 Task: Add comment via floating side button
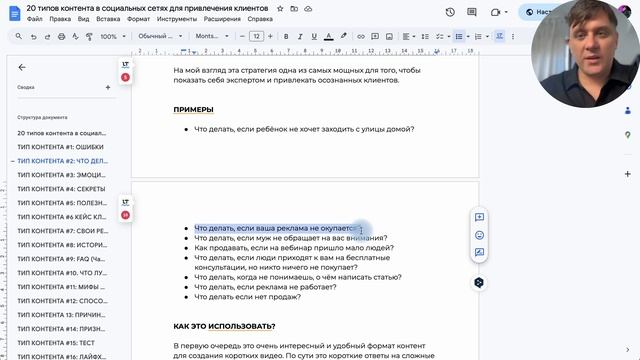pyautogui.click(x=479, y=217)
